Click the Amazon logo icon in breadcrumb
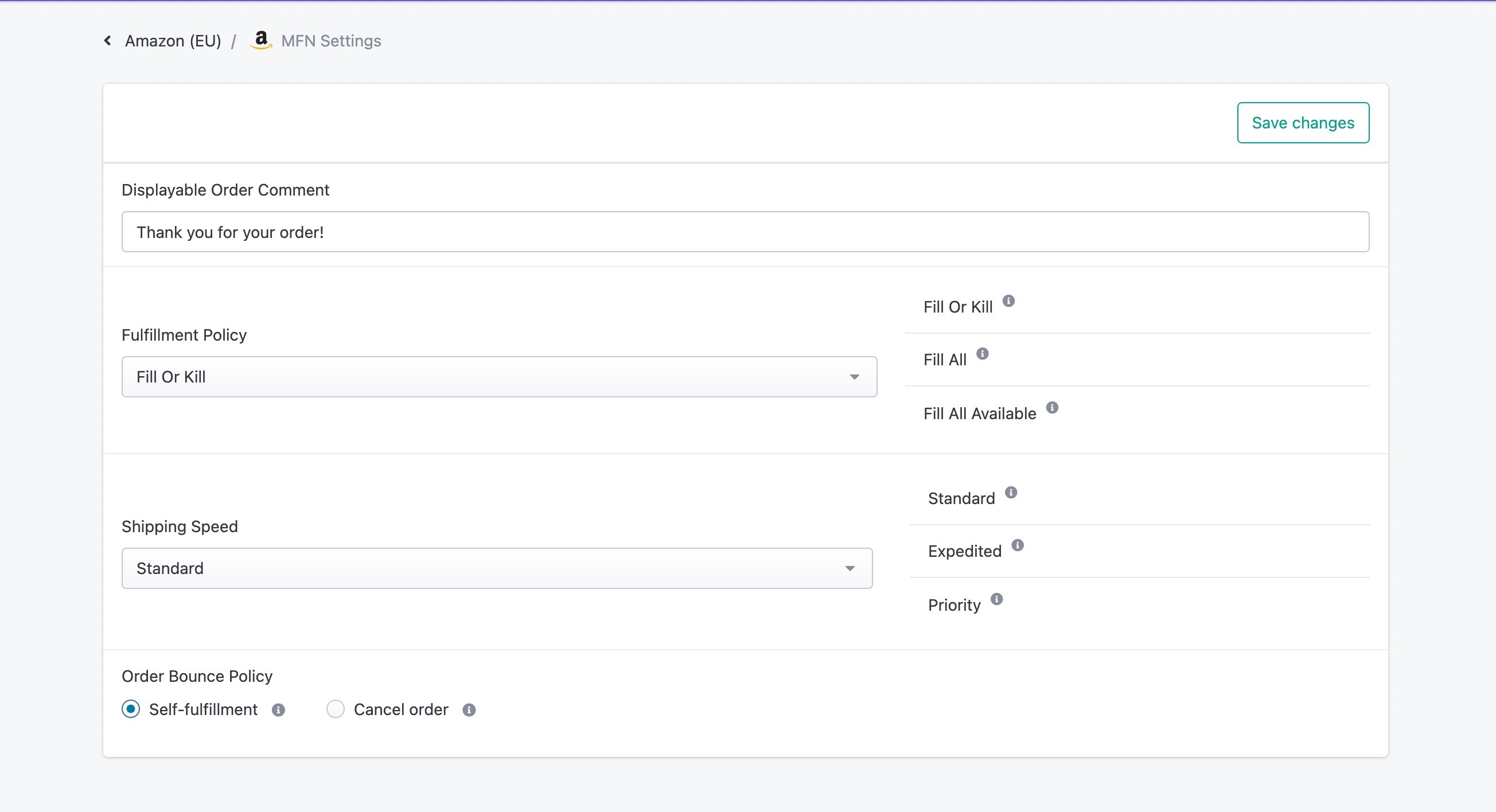This screenshot has height=812, width=1496. point(261,40)
